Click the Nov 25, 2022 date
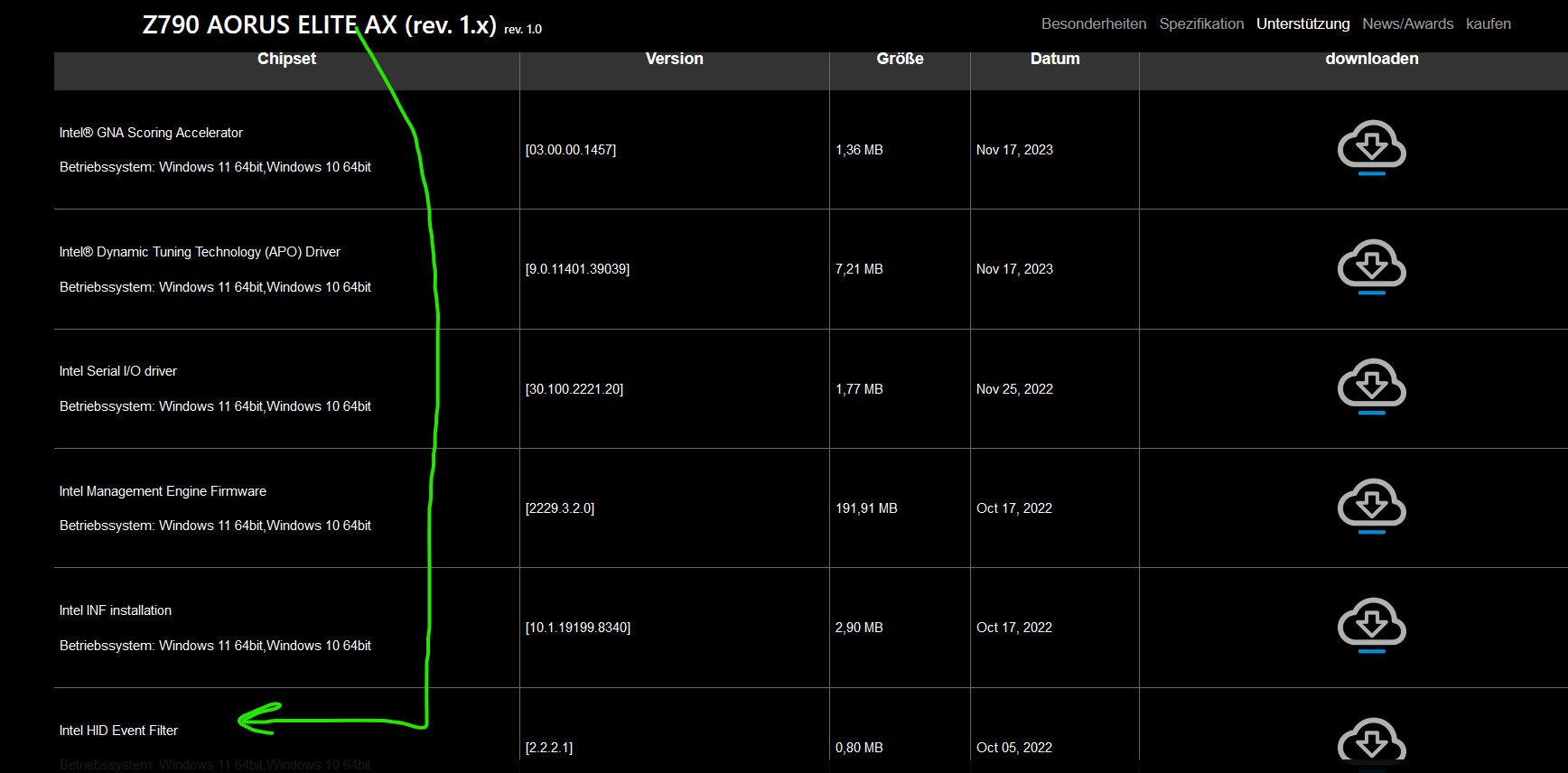The width and height of the screenshot is (1568, 773). pyautogui.click(x=1014, y=389)
